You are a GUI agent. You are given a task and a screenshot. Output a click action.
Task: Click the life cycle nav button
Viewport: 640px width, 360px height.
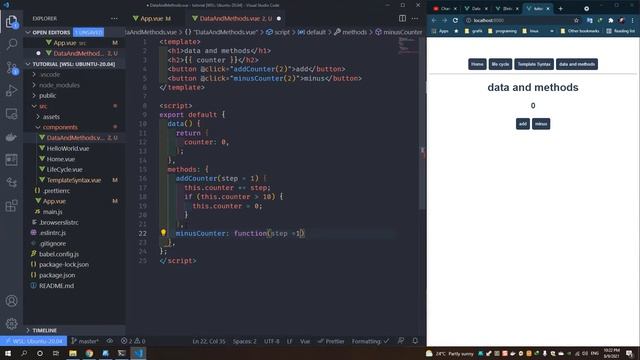click(500, 64)
